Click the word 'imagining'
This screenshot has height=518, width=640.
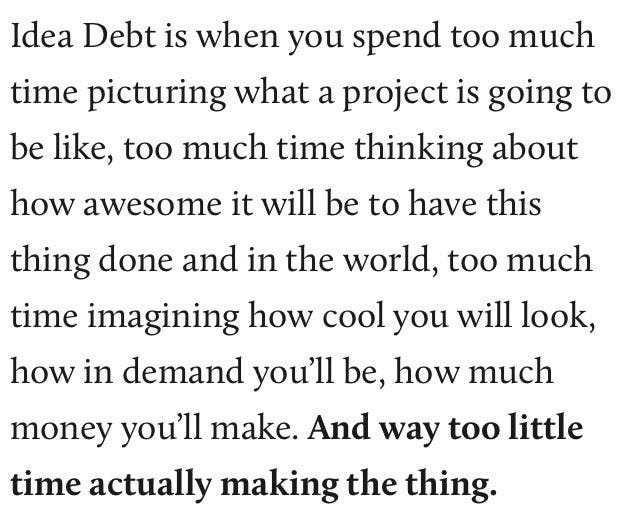(163, 317)
